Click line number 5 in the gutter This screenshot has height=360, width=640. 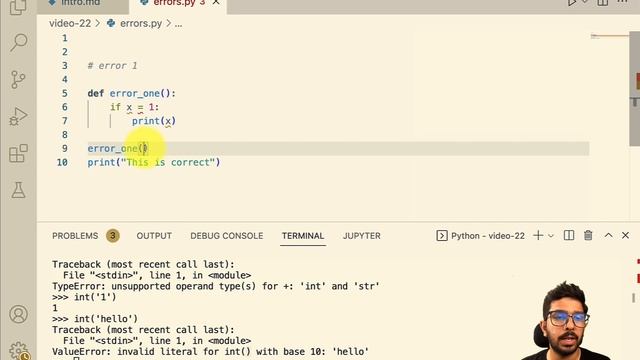click(x=65, y=93)
